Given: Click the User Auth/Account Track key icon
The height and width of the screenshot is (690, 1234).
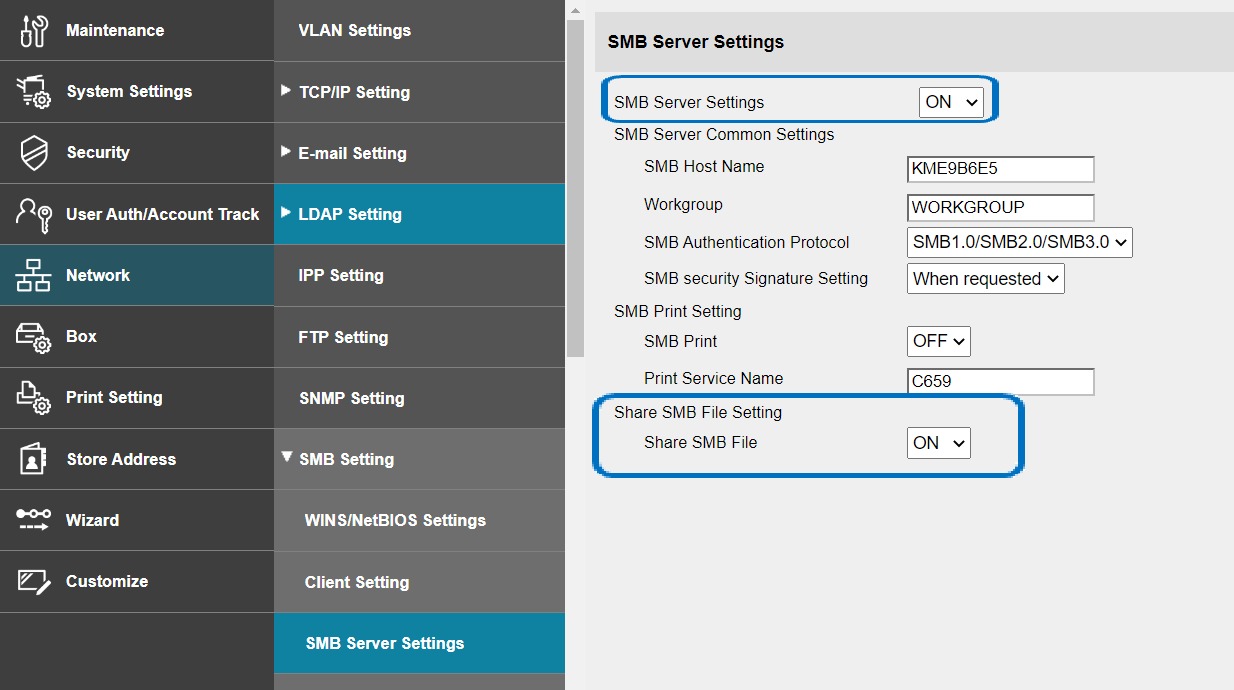Looking at the screenshot, I should (33, 214).
